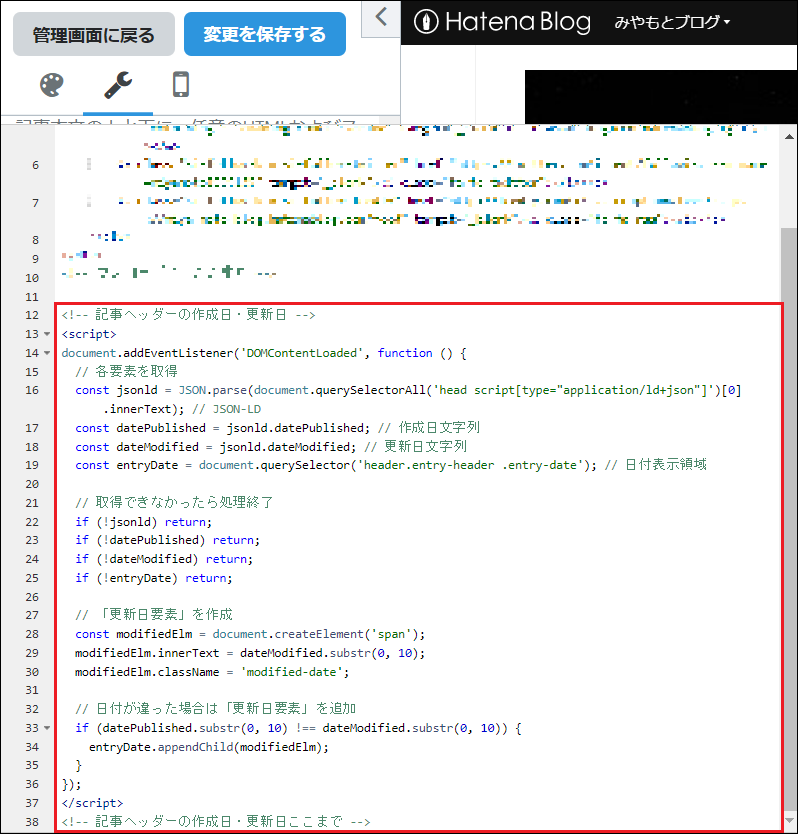The height and width of the screenshot is (834, 798).
Task: Click the Hatena Blog logo
Action: coord(502,22)
